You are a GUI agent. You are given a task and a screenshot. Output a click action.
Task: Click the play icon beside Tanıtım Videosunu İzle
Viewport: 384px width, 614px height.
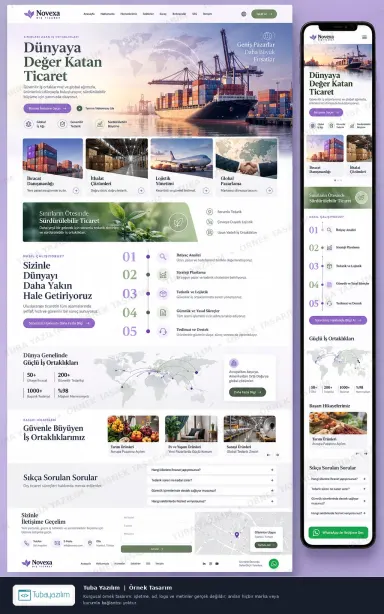pyautogui.click(x=79, y=108)
